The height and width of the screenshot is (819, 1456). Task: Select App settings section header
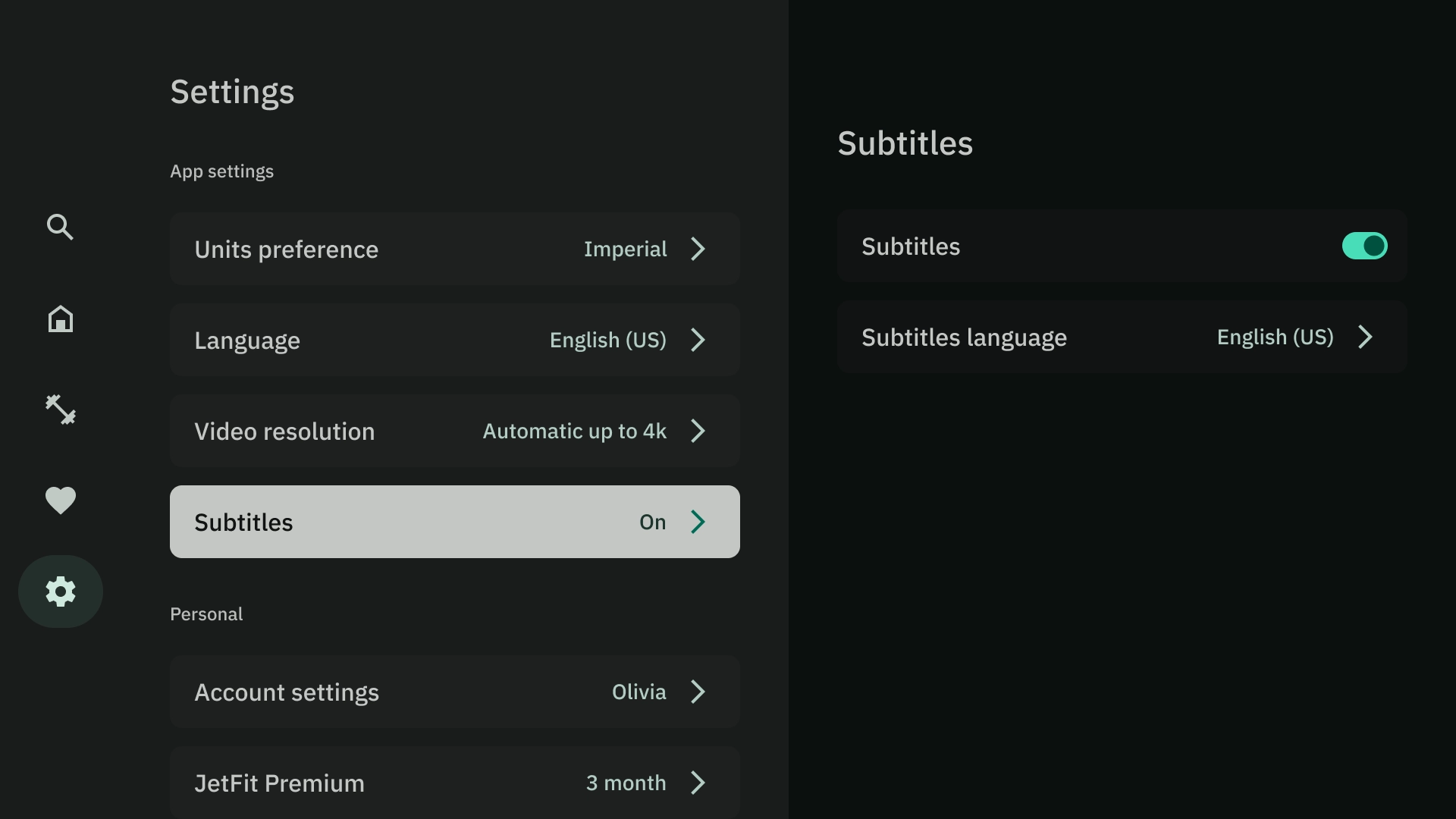pos(221,171)
